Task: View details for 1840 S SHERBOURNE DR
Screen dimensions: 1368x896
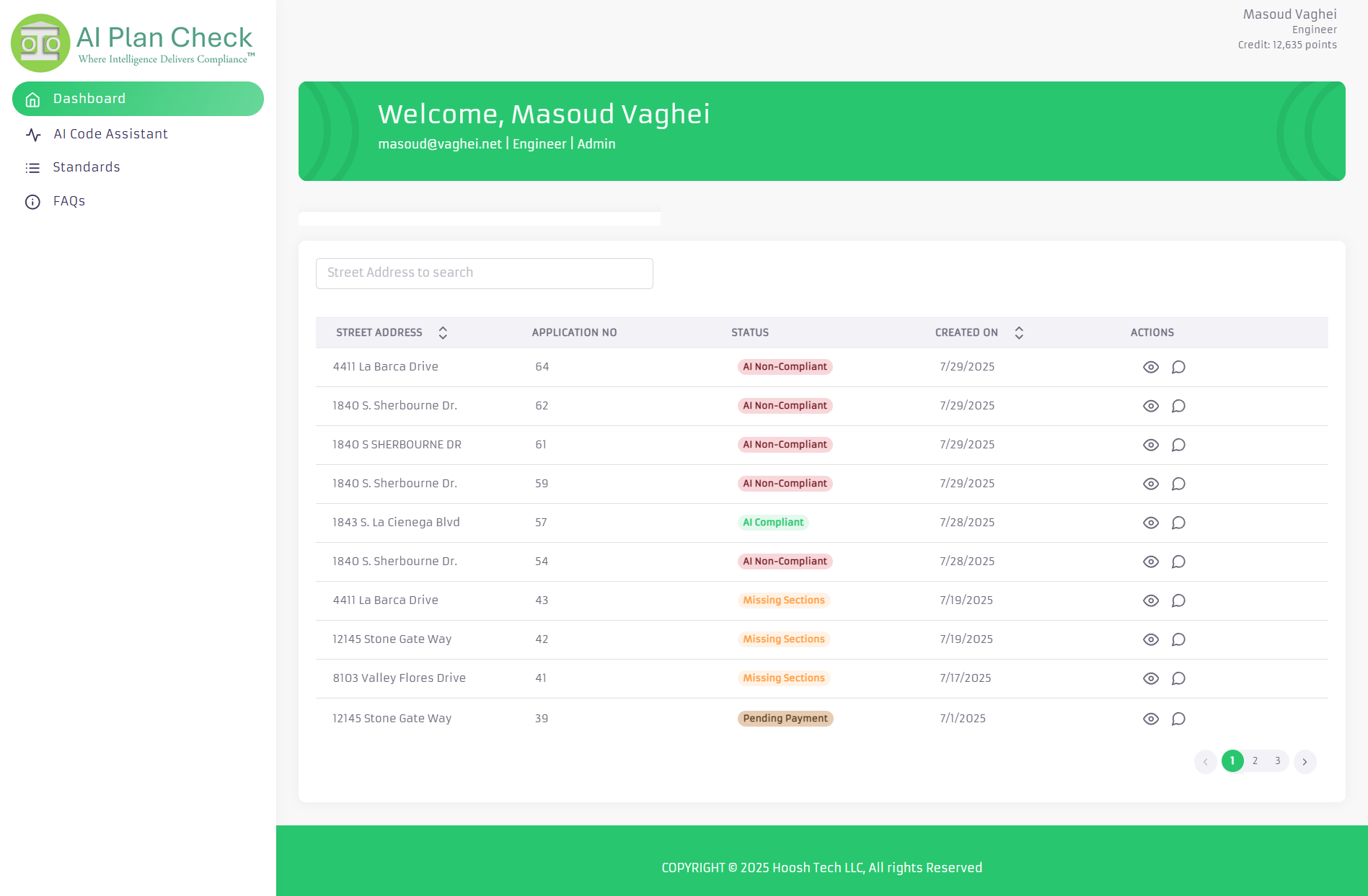Action: point(1150,445)
